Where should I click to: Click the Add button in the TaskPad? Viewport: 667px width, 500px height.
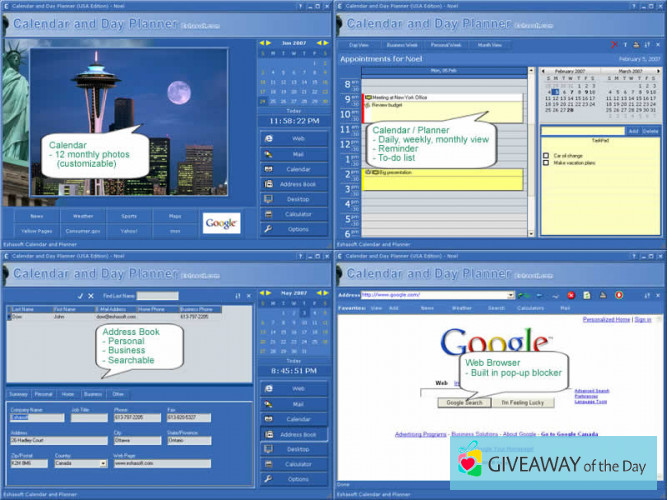(x=633, y=131)
